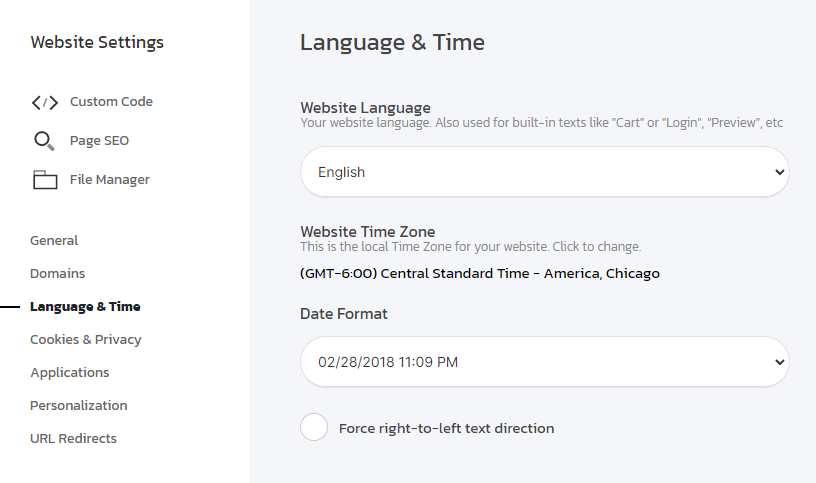Expand the Website Language dropdown arrow
The width and height of the screenshot is (816, 483).
[x=780, y=172]
